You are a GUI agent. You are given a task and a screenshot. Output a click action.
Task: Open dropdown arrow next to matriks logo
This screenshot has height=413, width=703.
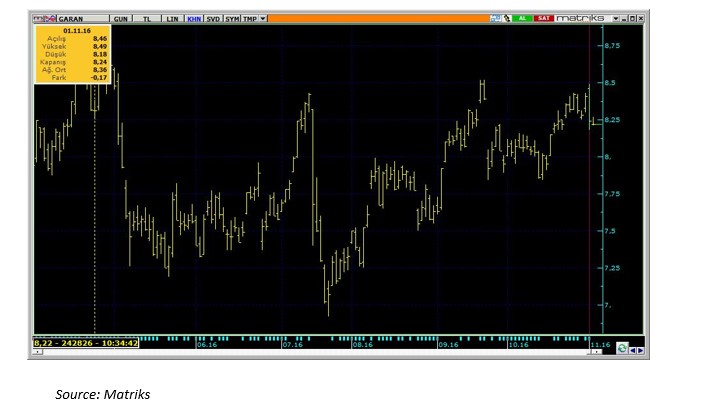(616, 18)
